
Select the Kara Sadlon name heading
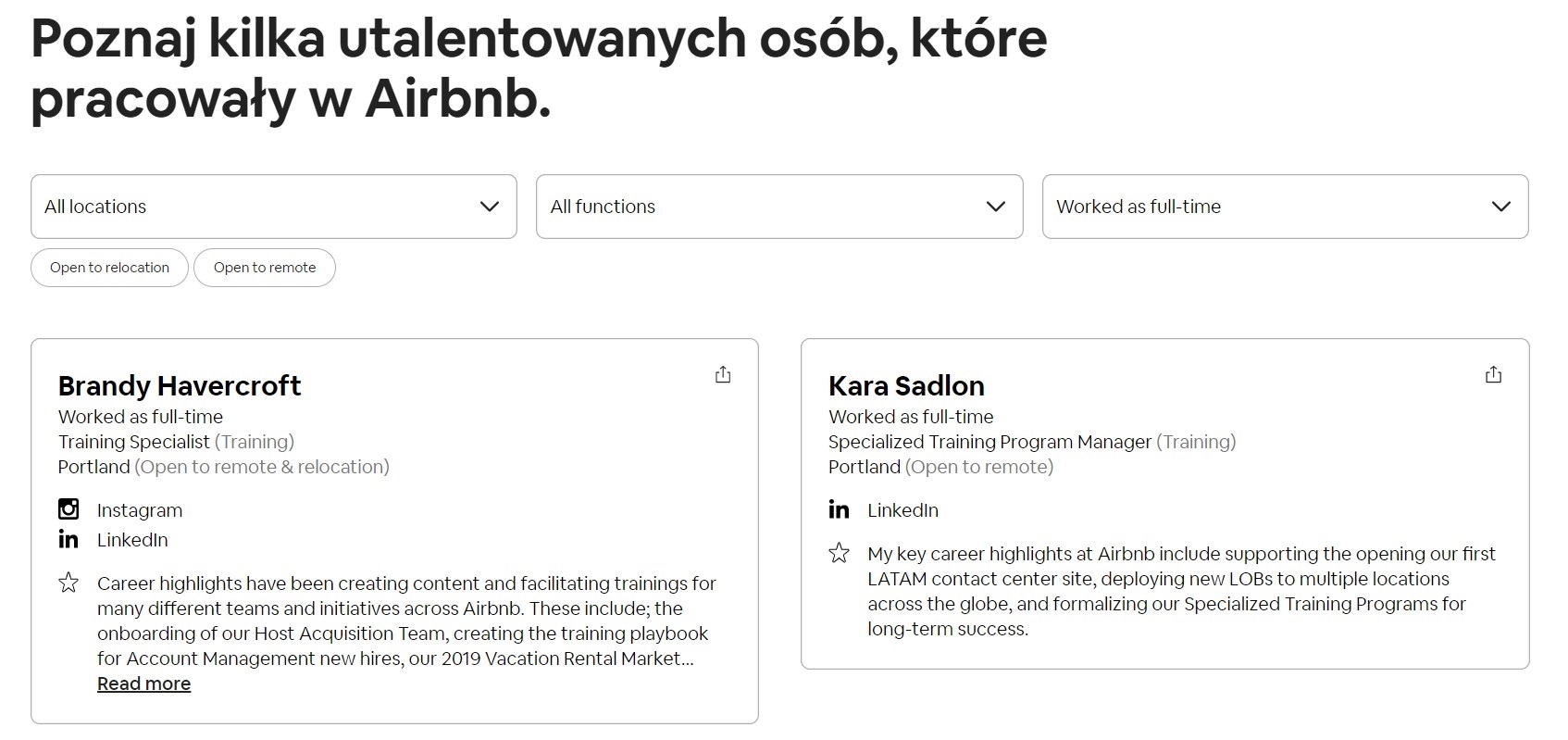click(x=906, y=385)
